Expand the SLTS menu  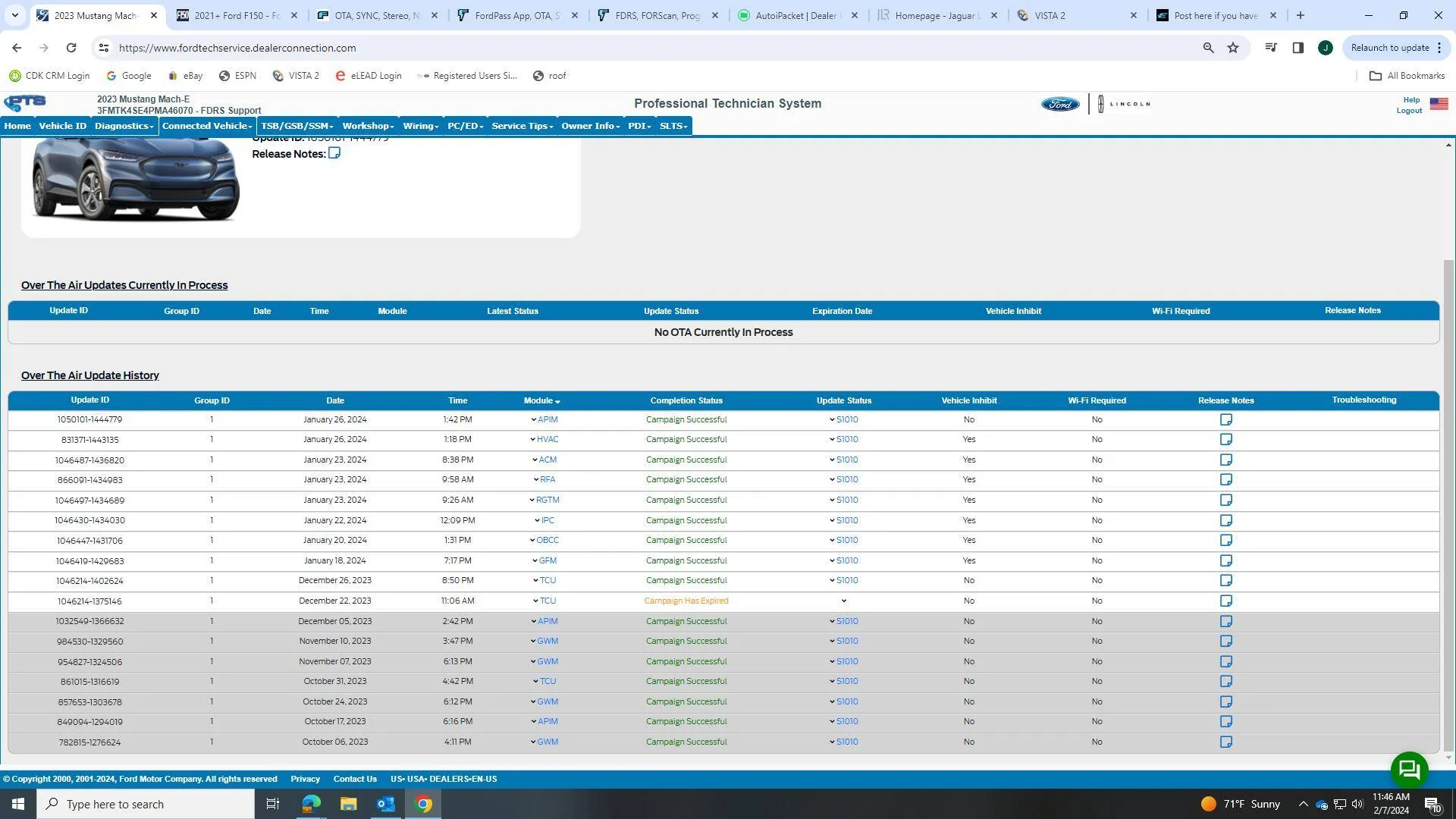tap(673, 126)
